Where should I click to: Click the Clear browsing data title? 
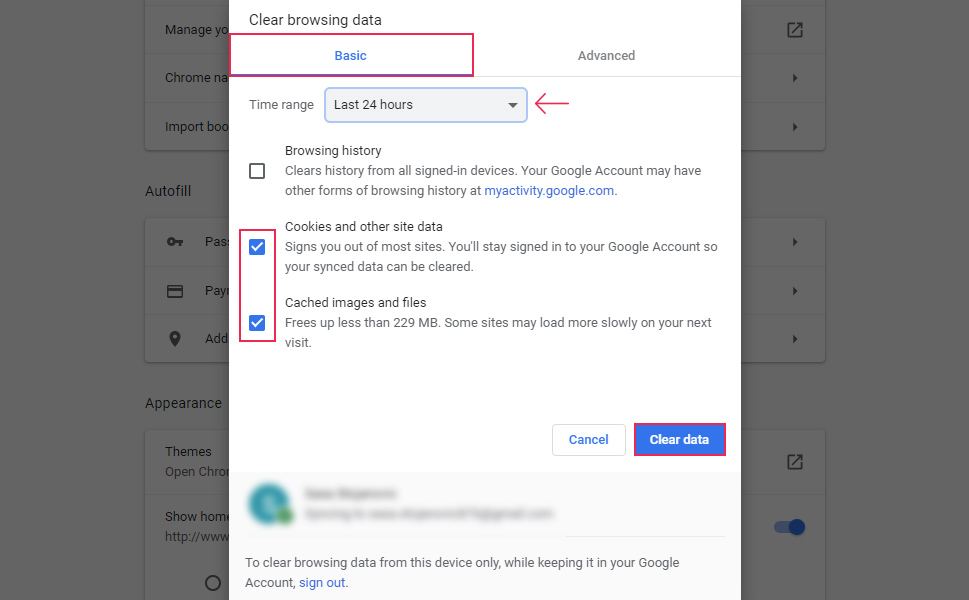tap(315, 20)
